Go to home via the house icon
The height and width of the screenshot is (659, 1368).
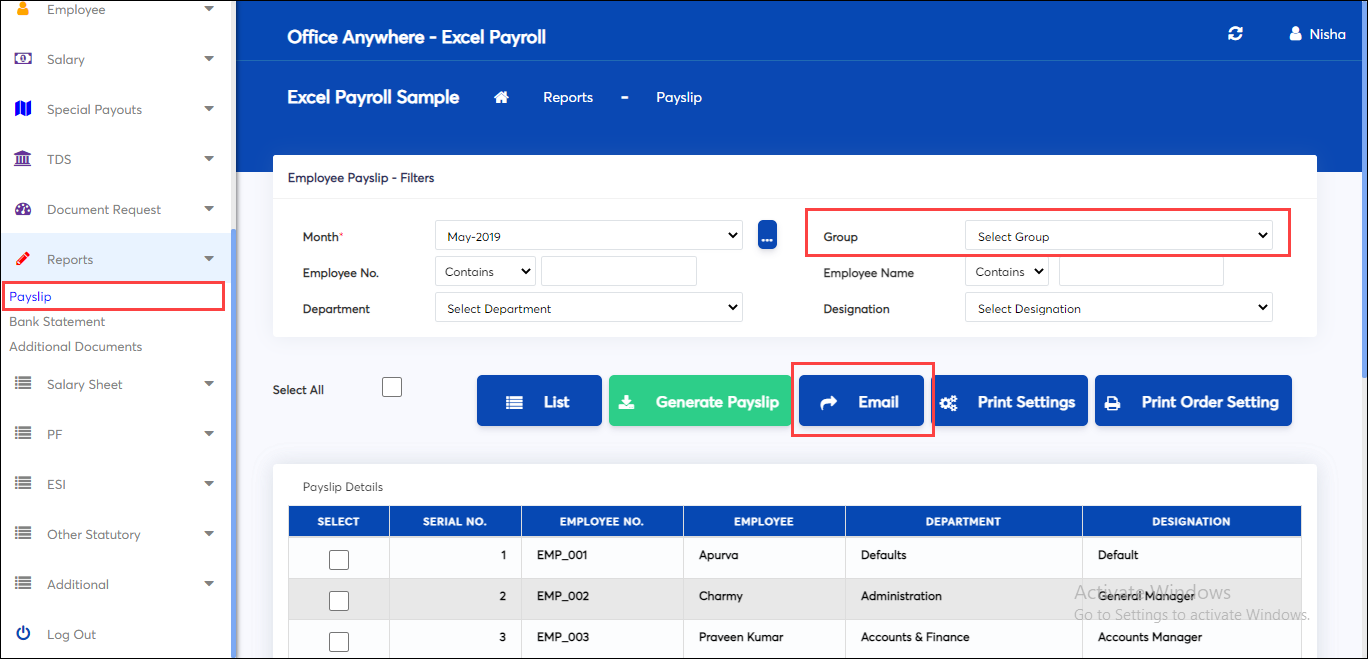502,97
